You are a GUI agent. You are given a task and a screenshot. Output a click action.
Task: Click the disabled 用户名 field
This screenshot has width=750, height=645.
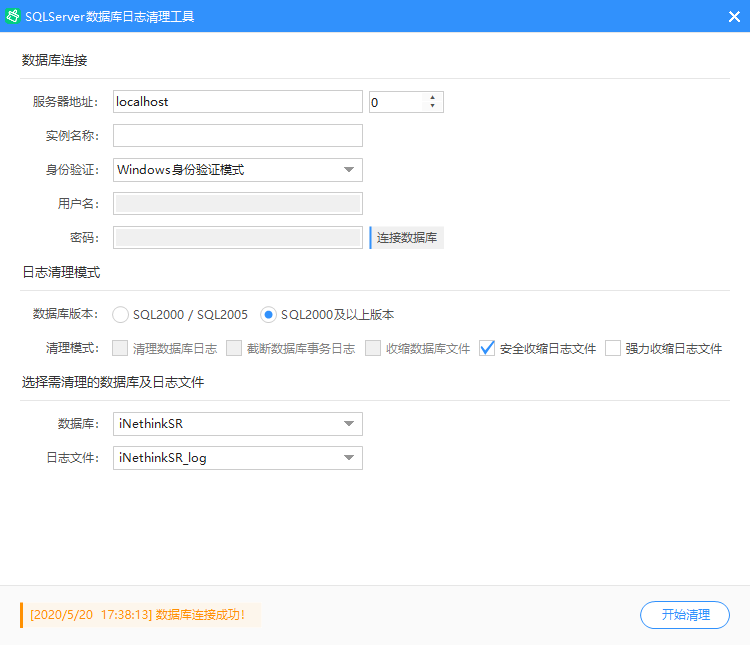coord(238,204)
